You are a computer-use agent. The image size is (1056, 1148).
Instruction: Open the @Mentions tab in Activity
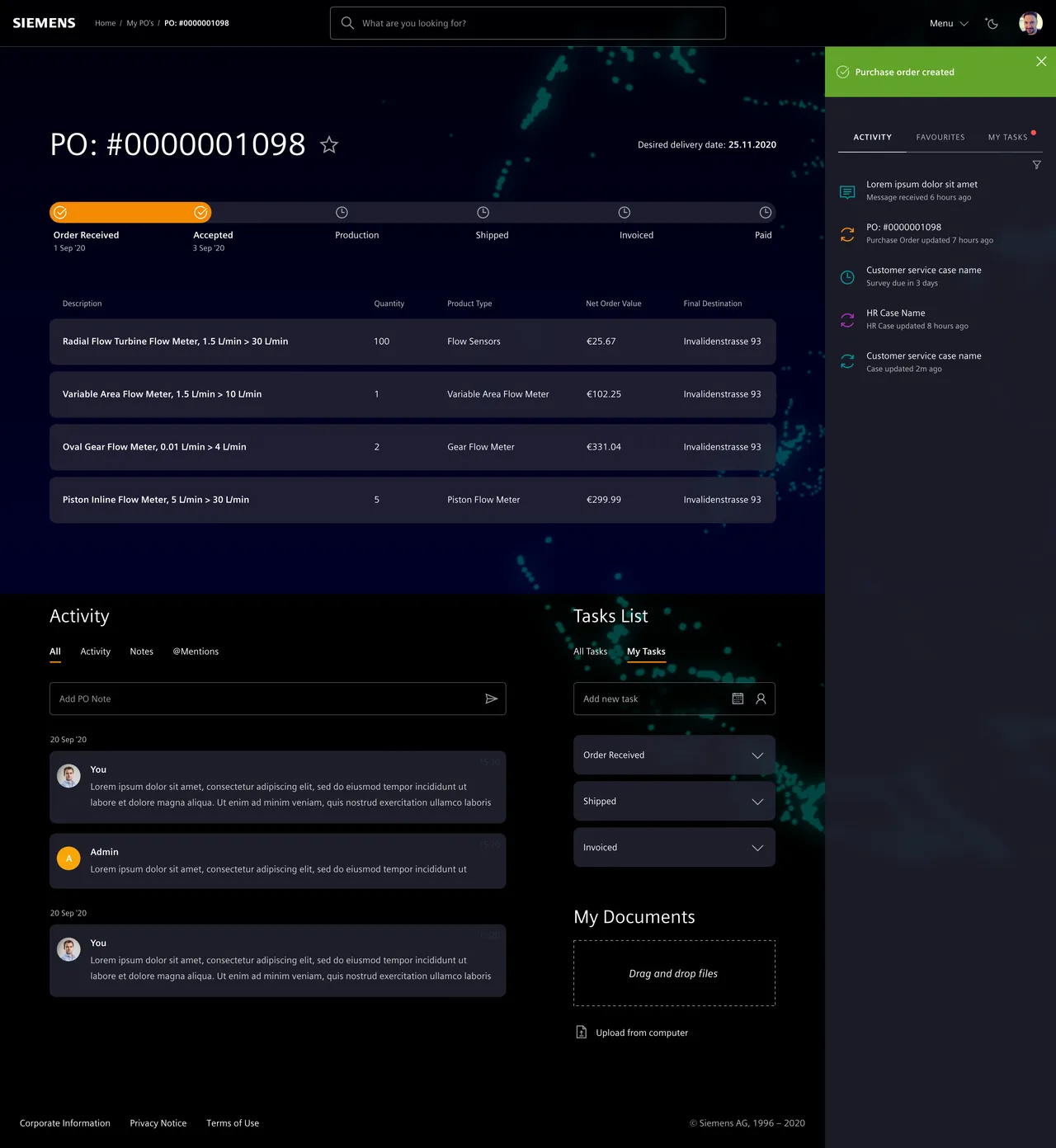click(x=196, y=652)
